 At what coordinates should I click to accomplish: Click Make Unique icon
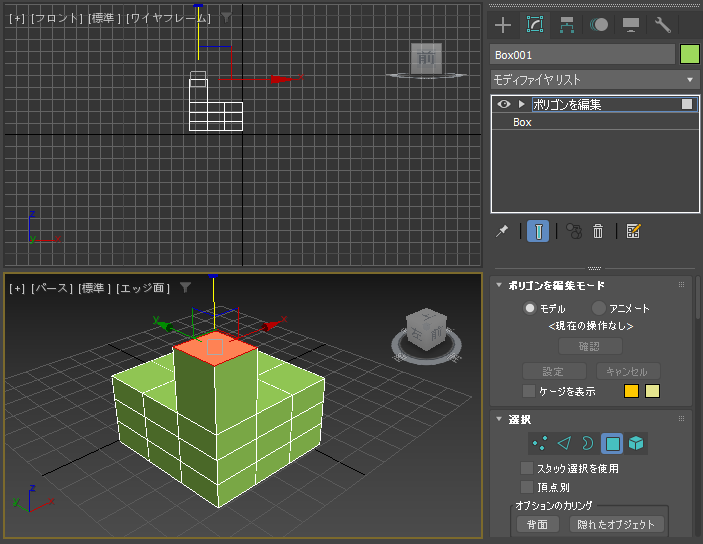tap(574, 231)
